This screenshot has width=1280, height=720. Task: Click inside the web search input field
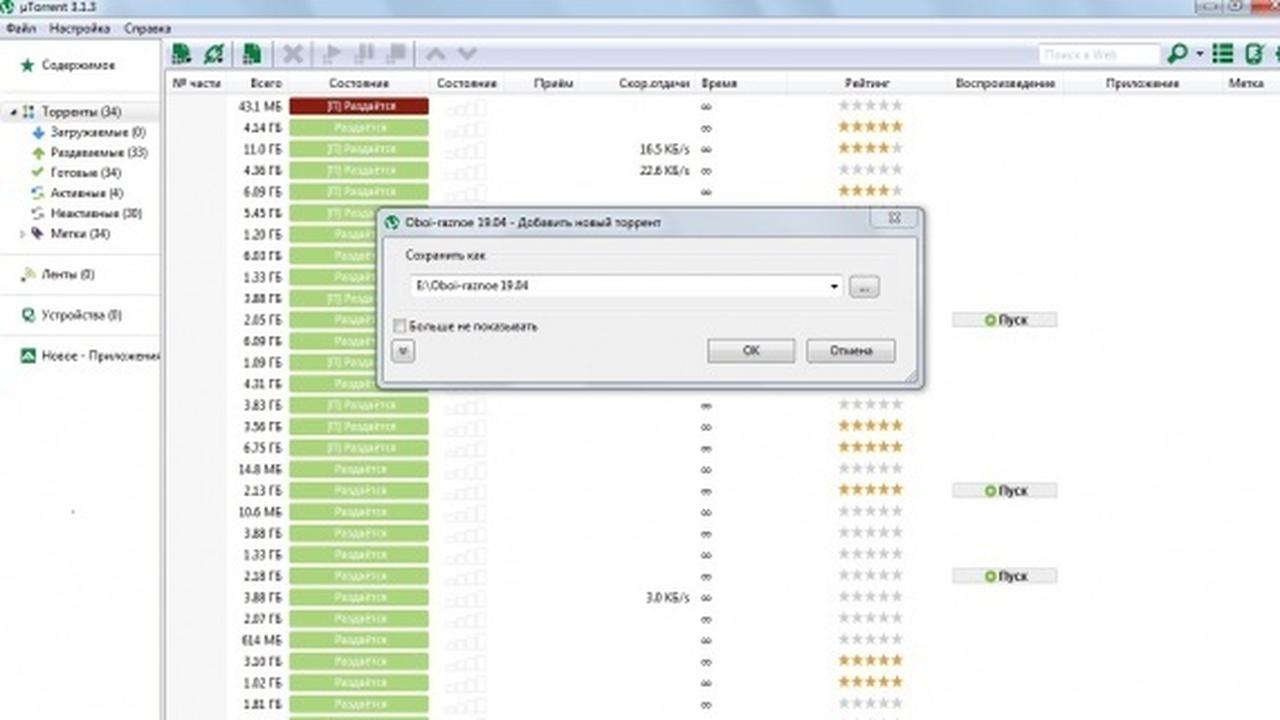coord(1097,54)
